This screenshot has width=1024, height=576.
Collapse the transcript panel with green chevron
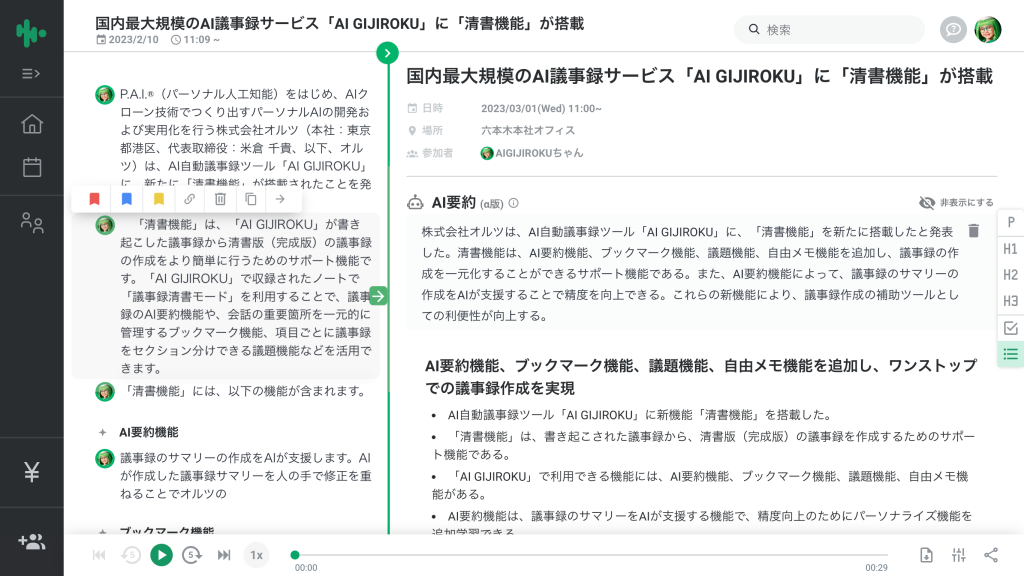387,53
